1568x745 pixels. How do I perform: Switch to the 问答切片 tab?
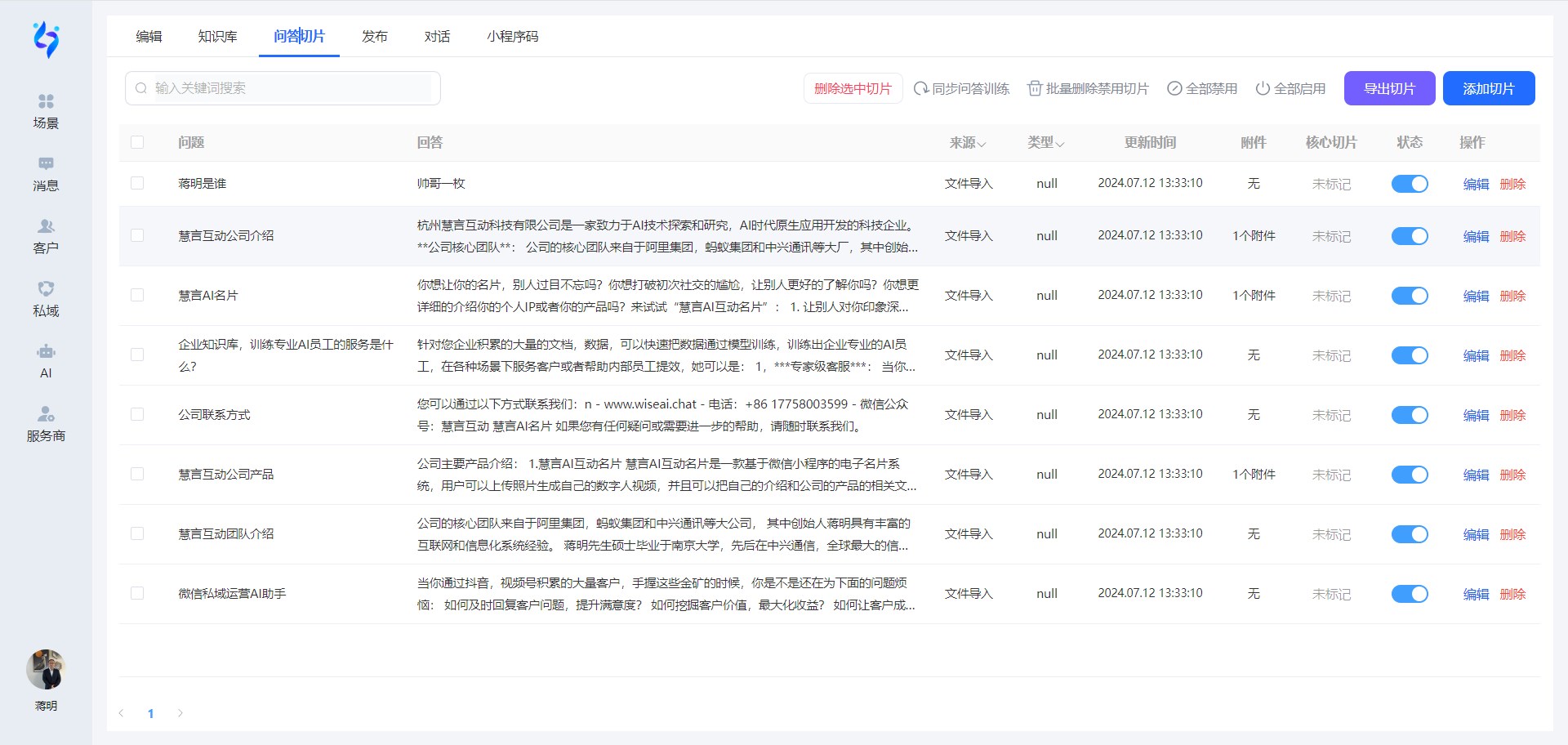(299, 37)
